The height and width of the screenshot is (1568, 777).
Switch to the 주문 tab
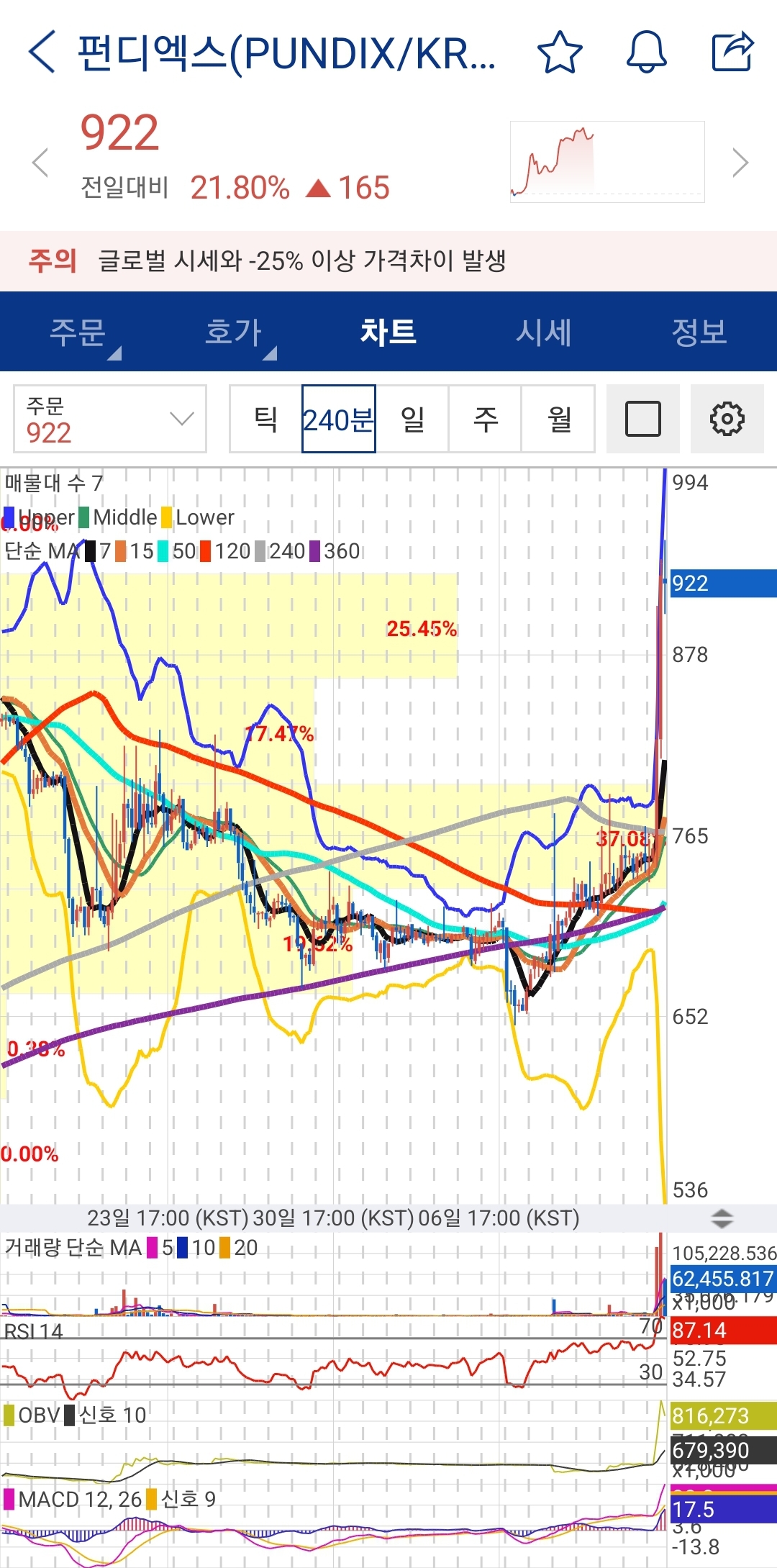coord(78,332)
